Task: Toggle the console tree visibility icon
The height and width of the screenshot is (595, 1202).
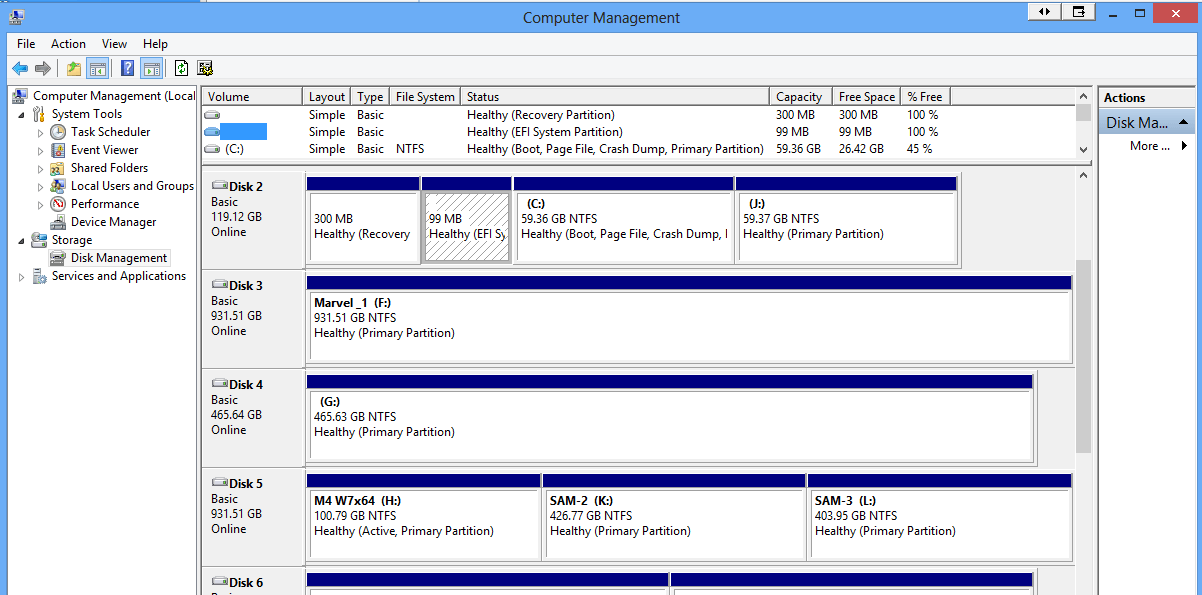Action: [x=96, y=68]
